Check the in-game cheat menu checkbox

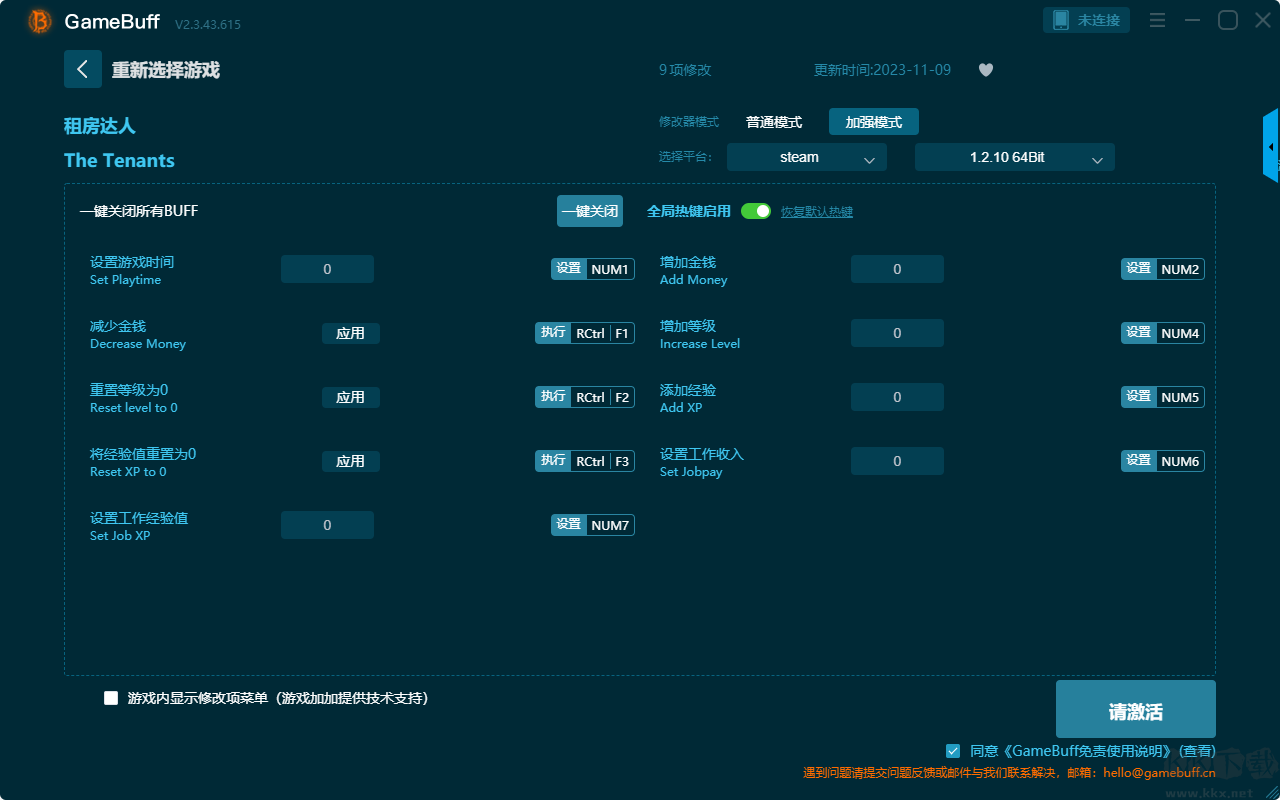(x=111, y=698)
